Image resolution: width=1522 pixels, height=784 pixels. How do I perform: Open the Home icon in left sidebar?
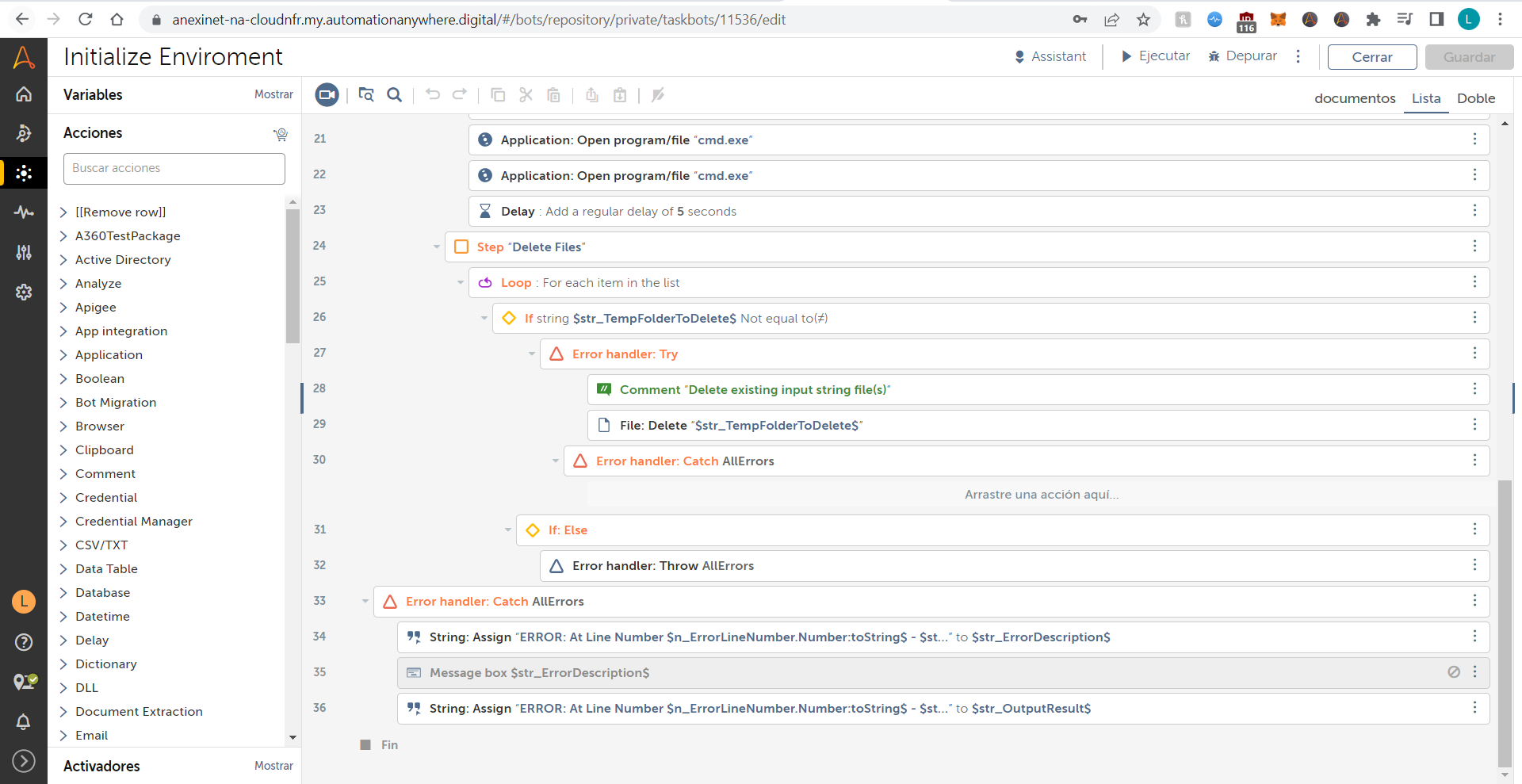tap(24, 94)
